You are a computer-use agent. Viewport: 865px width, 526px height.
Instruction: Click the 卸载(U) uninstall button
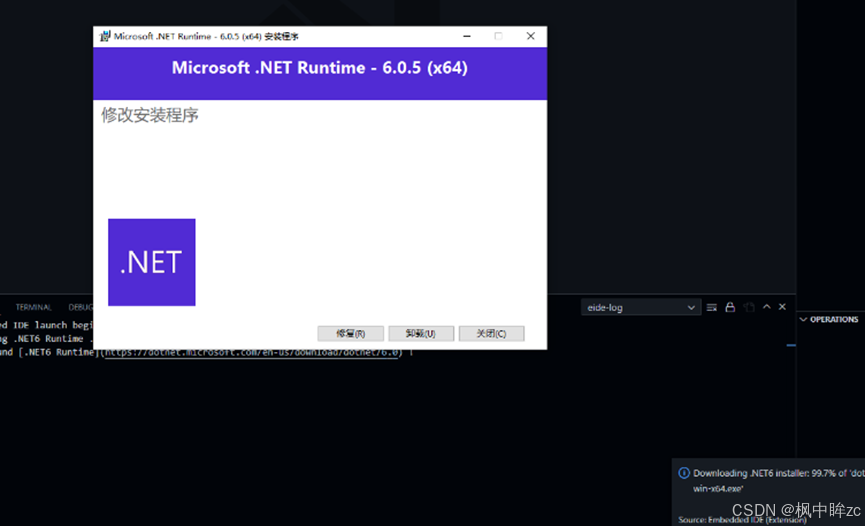tap(421, 333)
